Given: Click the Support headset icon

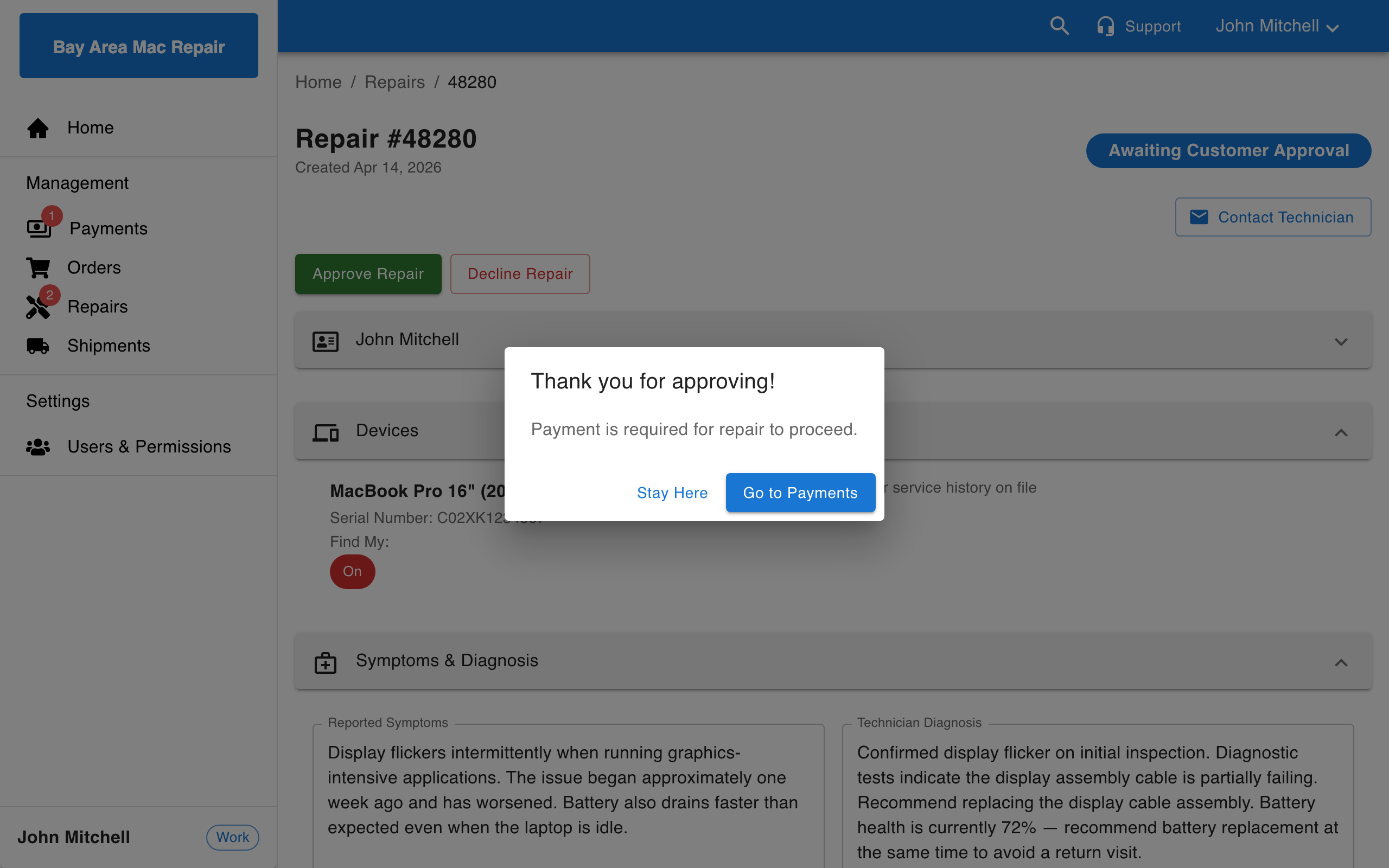Looking at the screenshot, I should pos(1105,26).
